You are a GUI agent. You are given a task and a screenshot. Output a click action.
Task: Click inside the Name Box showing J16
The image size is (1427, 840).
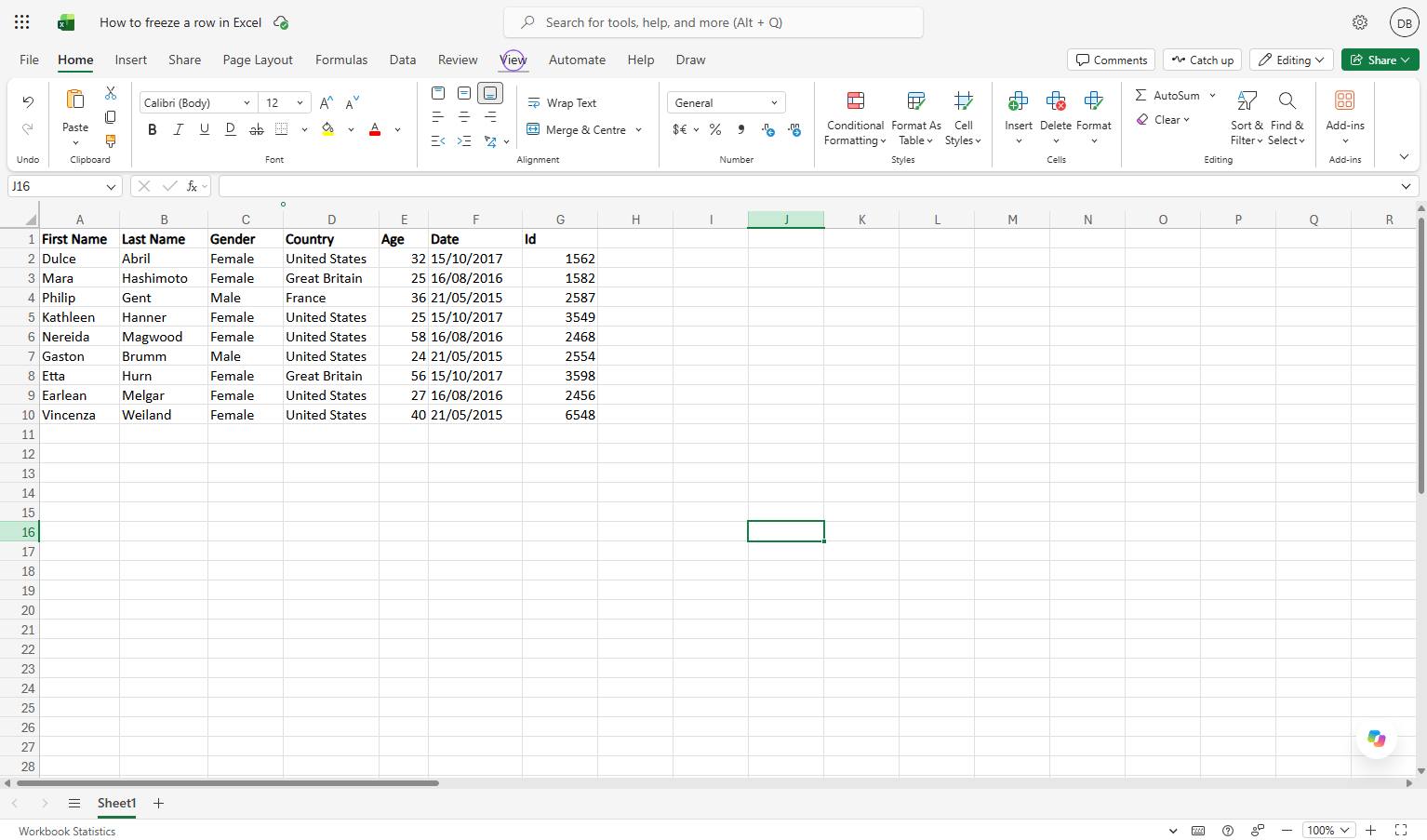click(56, 186)
